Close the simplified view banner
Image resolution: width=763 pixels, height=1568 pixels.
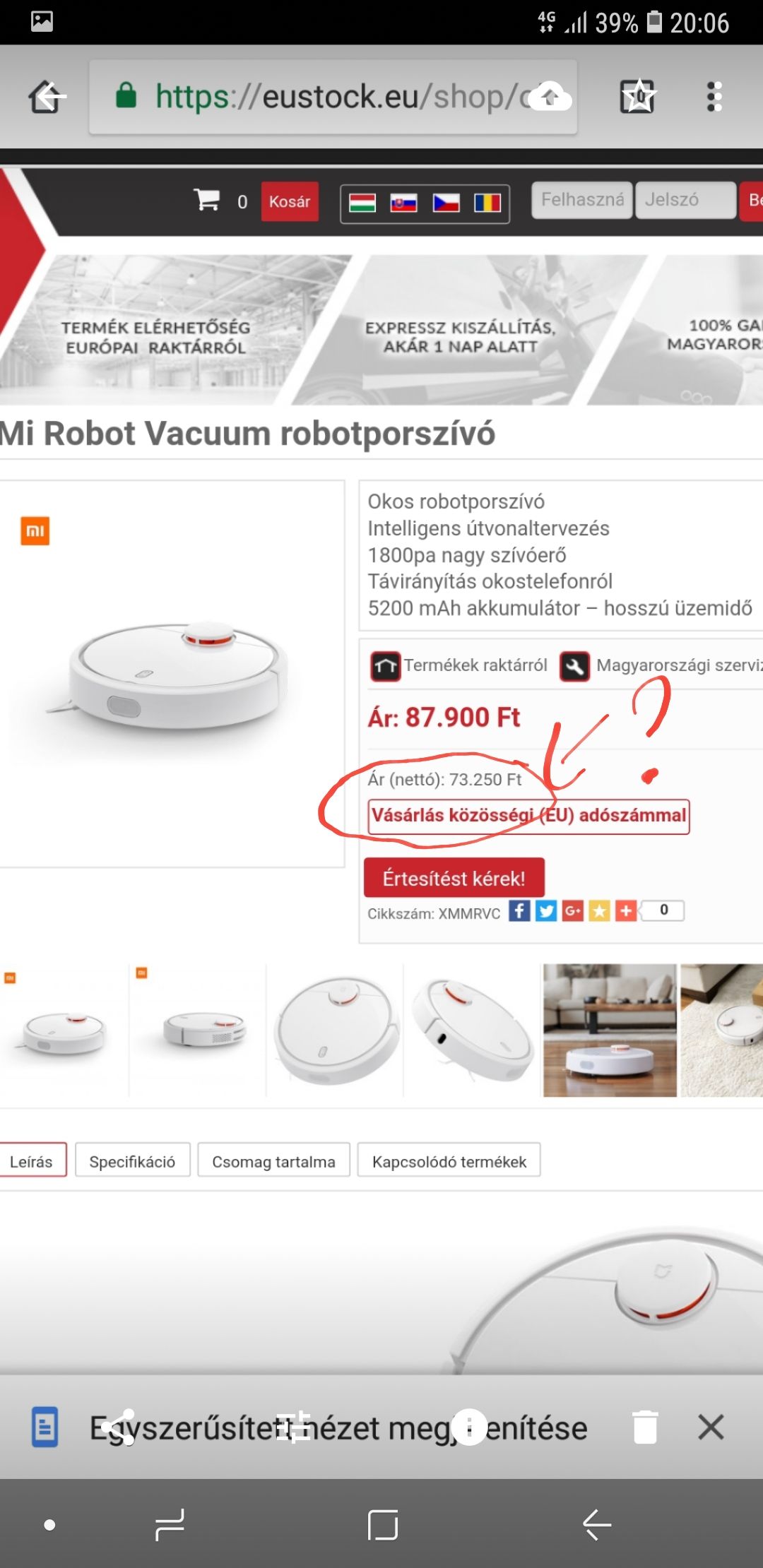(711, 1427)
